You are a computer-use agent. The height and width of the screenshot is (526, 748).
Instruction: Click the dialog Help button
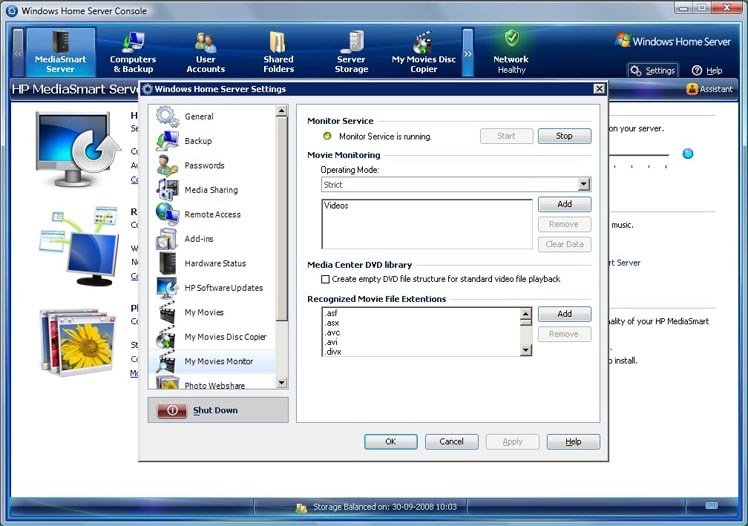point(573,442)
